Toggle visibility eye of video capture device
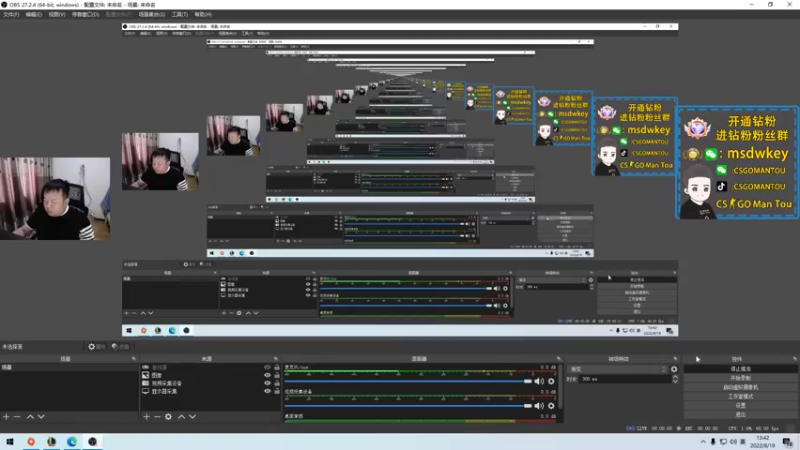This screenshot has width=800, height=450. pos(267,383)
